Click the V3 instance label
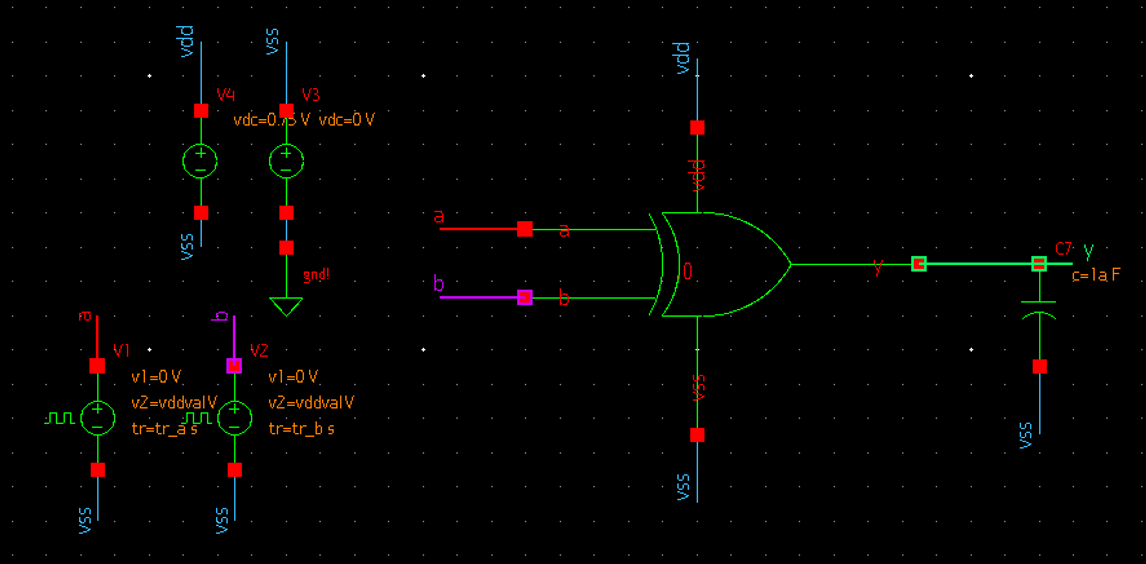Image resolution: width=1146 pixels, height=564 pixels. (311, 95)
